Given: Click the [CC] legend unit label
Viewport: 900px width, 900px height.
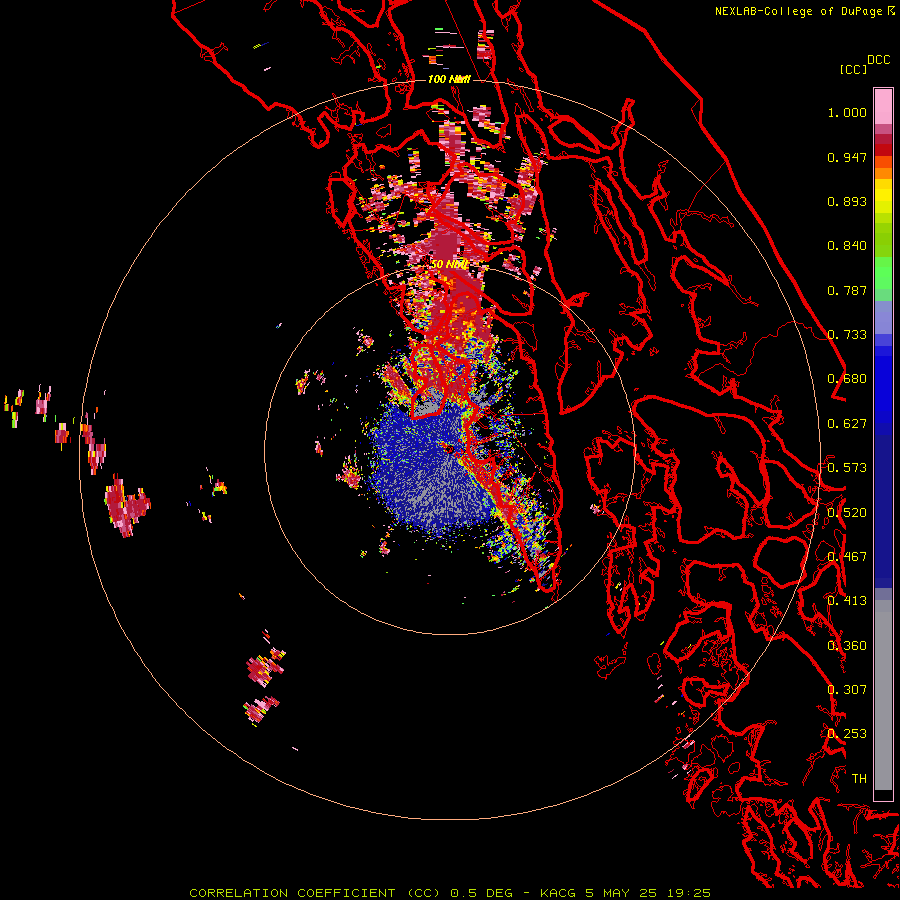Looking at the screenshot, I should click(854, 69).
